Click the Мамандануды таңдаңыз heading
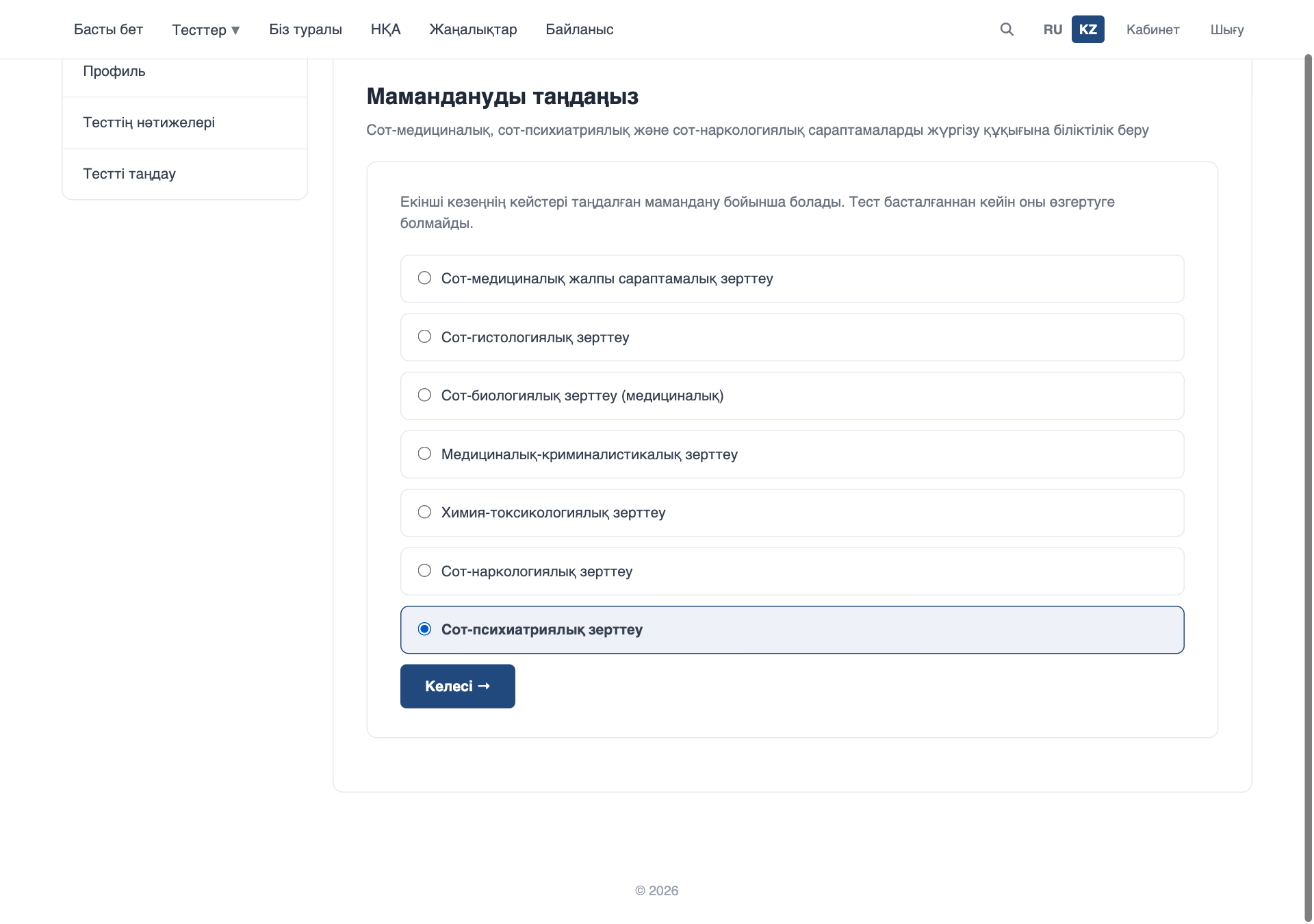 tap(502, 97)
